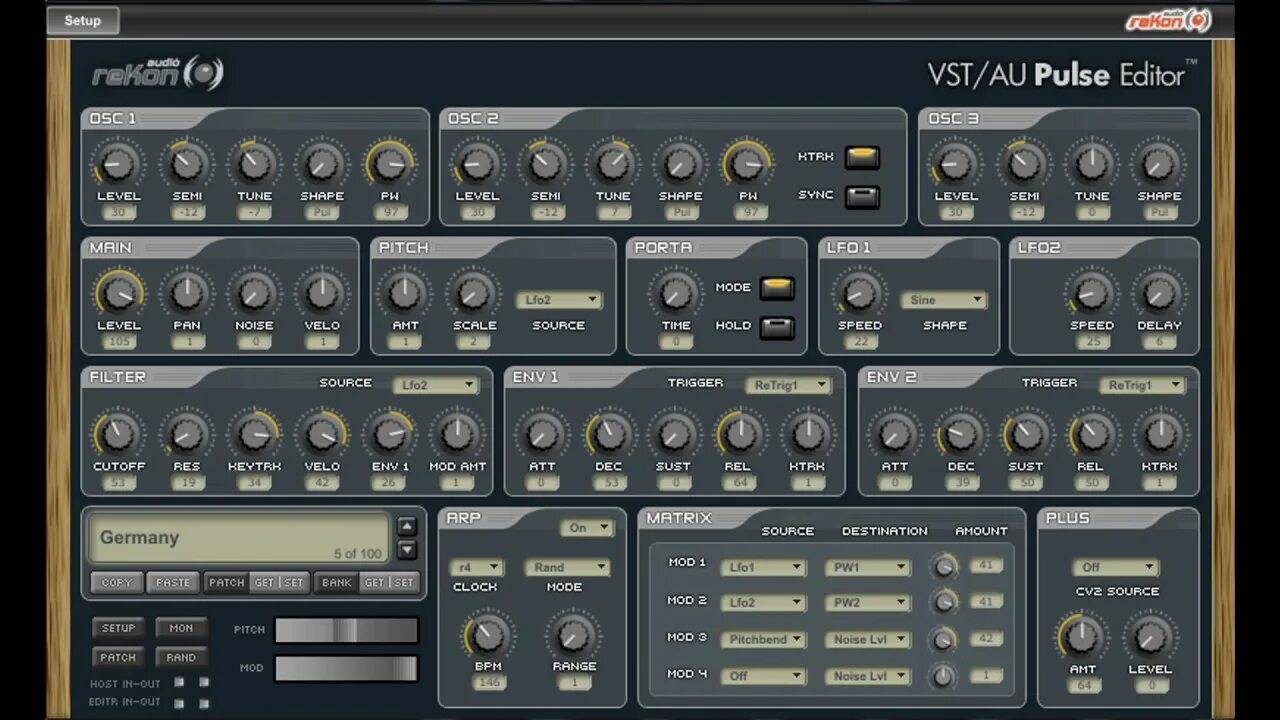
Task: Toggle Bank Set button
Action: [403, 583]
